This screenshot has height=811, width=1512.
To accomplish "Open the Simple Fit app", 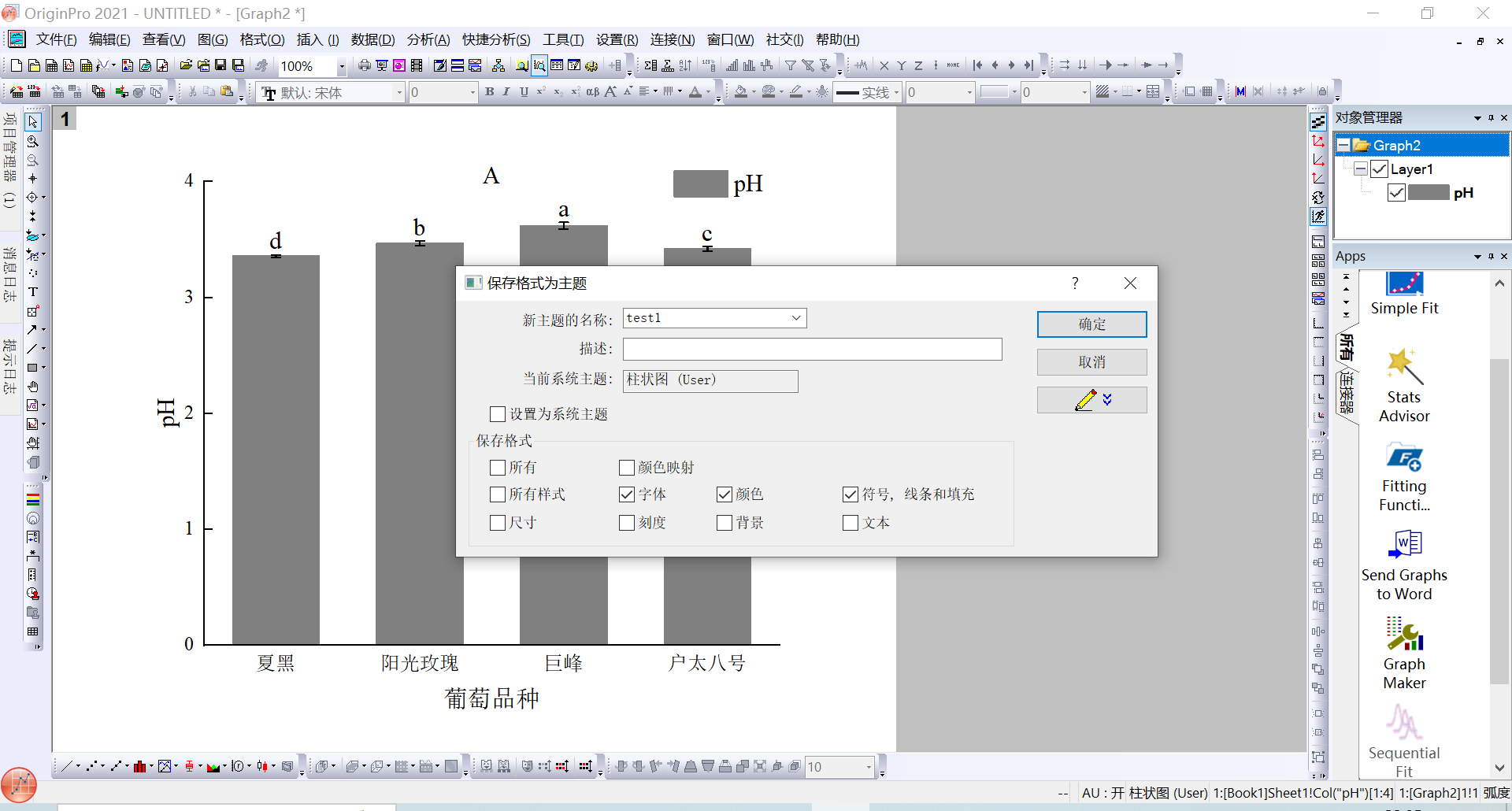I will 1404,293.
